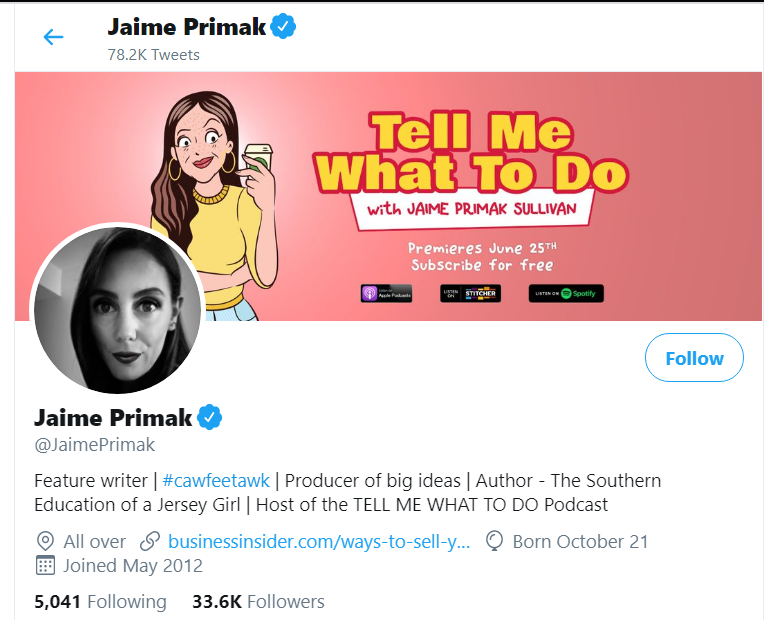View the 33.6K Followers list
764x620 pixels.
coord(258,601)
